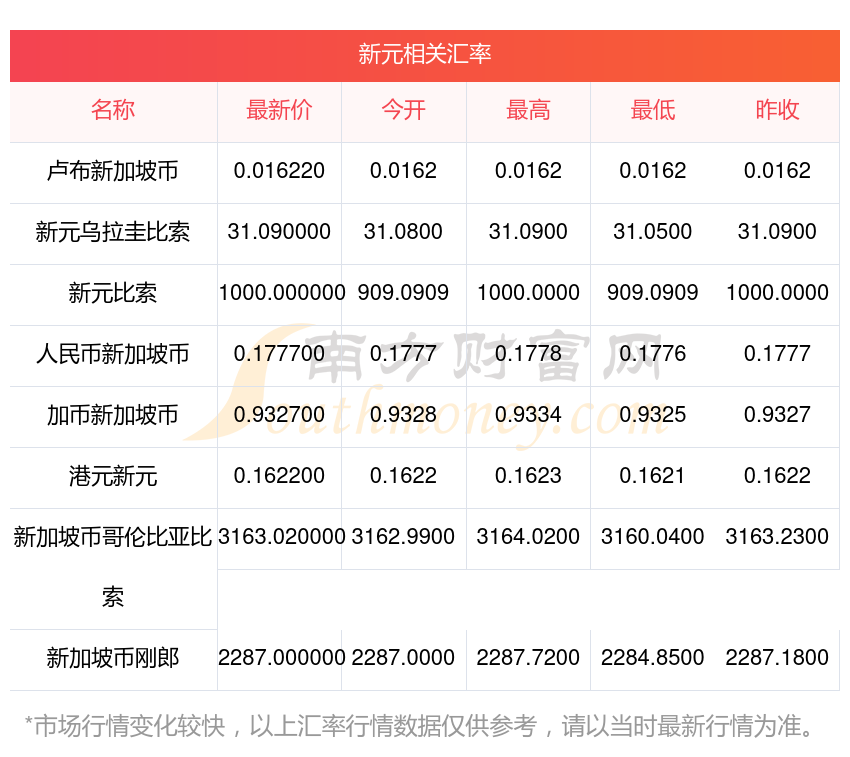Click the latest price 2287.000000
The height and width of the screenshot is (757, 850).
[x=282, y=658]
